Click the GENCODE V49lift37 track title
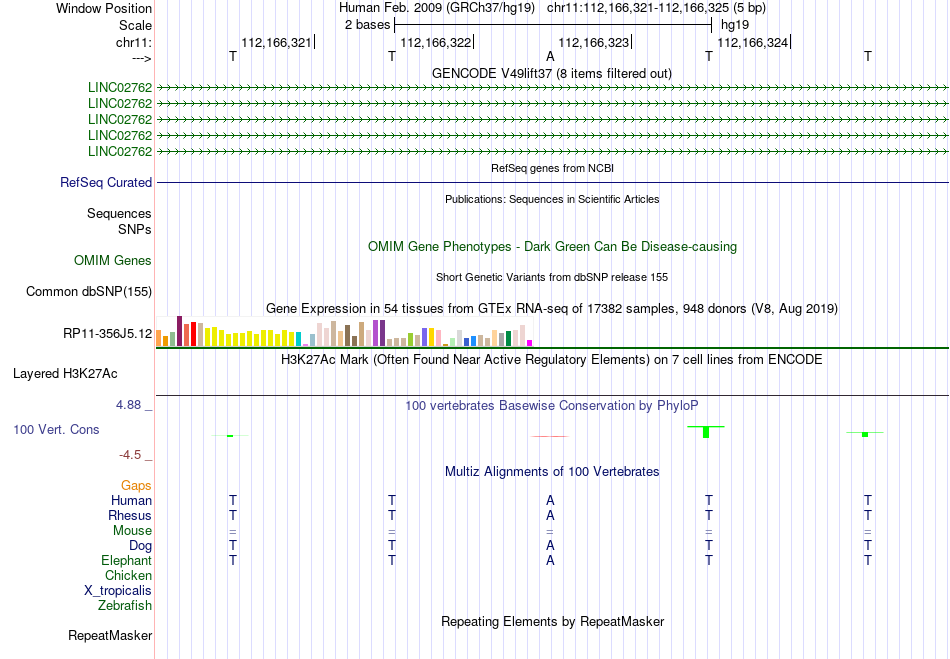Viewport: 950px width, 659px height. pos(552,74)
